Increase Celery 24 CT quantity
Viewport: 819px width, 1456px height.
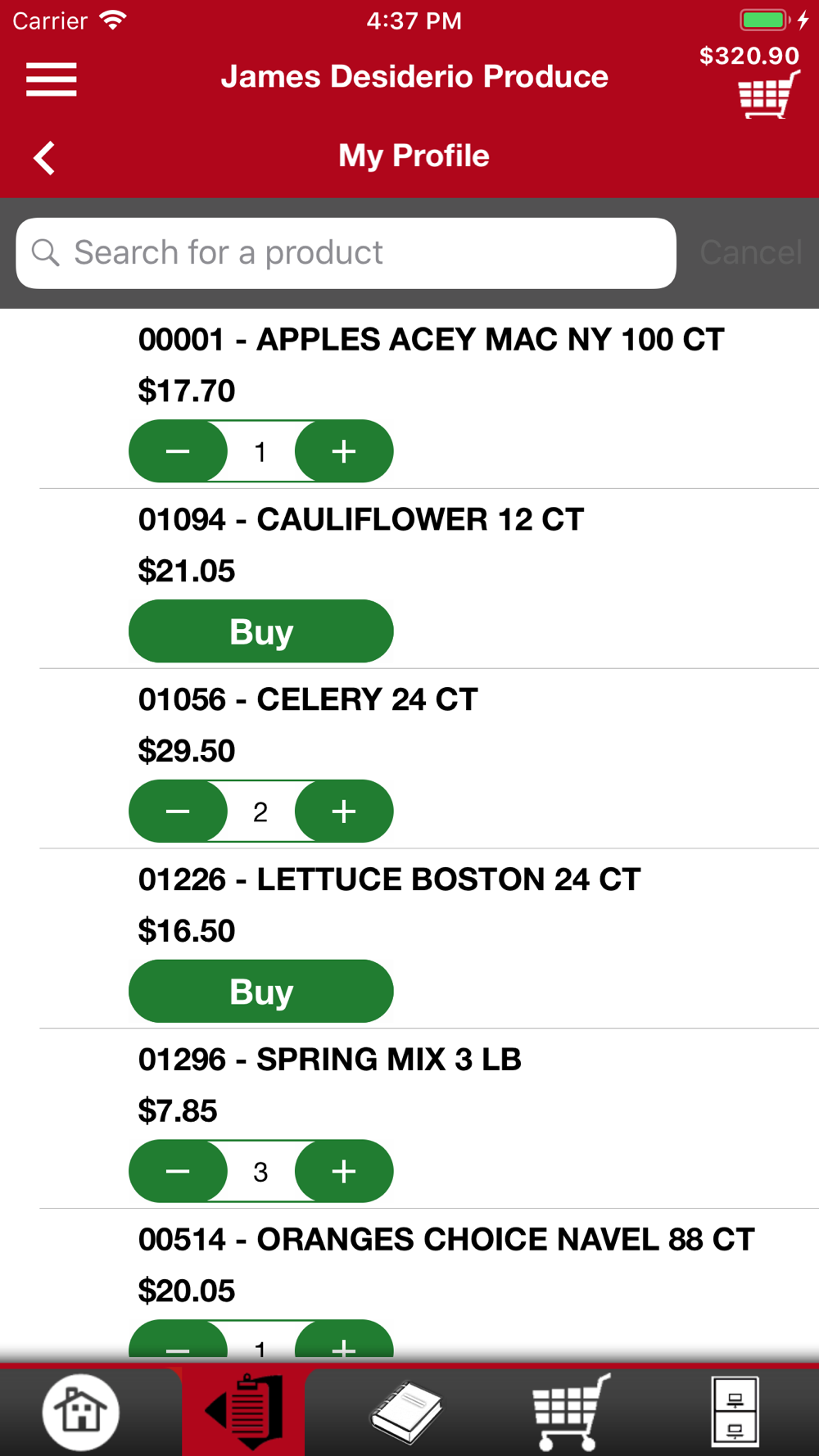(344, 812)
